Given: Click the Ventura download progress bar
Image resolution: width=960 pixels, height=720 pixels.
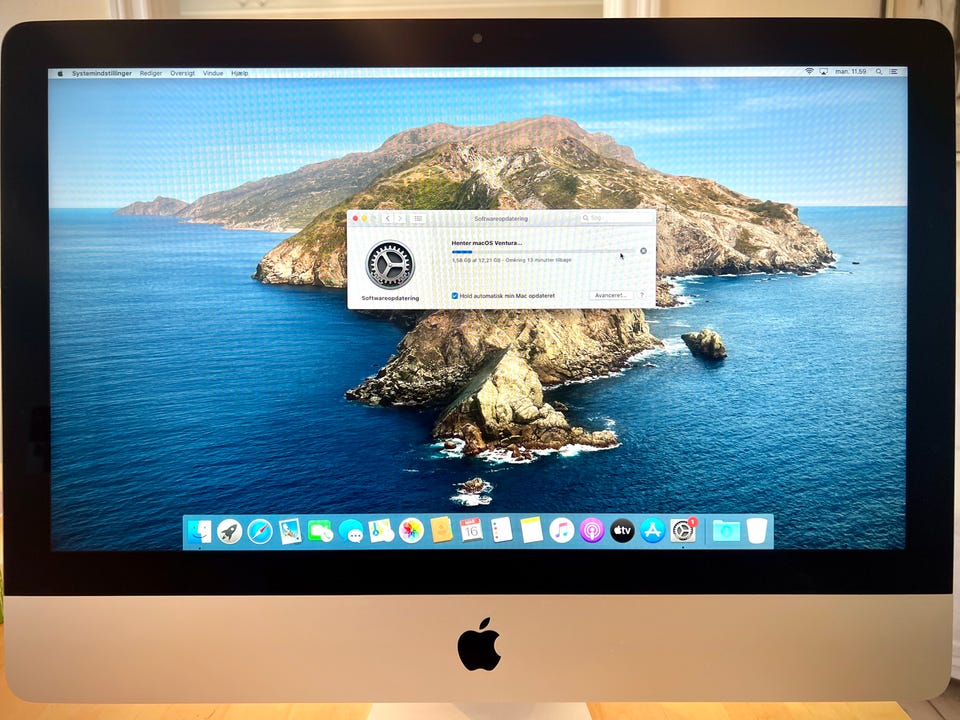Looking at the screenshot, I should click(543, 251).
